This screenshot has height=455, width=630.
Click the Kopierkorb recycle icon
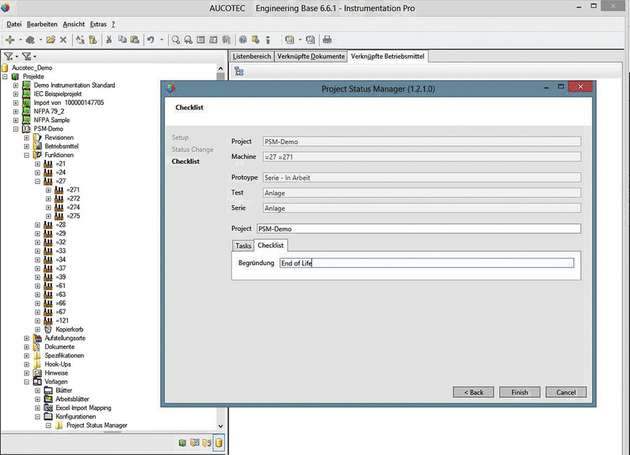[48, 329]
